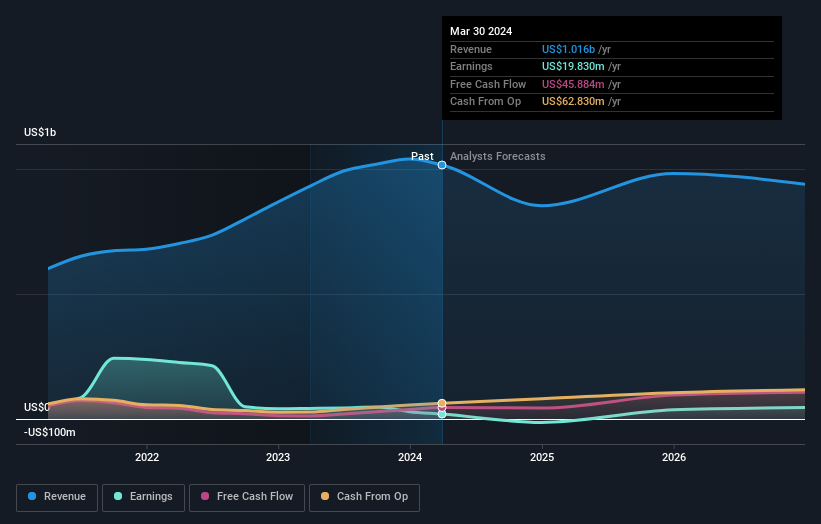Click the US$1b y-axis label
The image size is (821, 524).
pos(40,132)
